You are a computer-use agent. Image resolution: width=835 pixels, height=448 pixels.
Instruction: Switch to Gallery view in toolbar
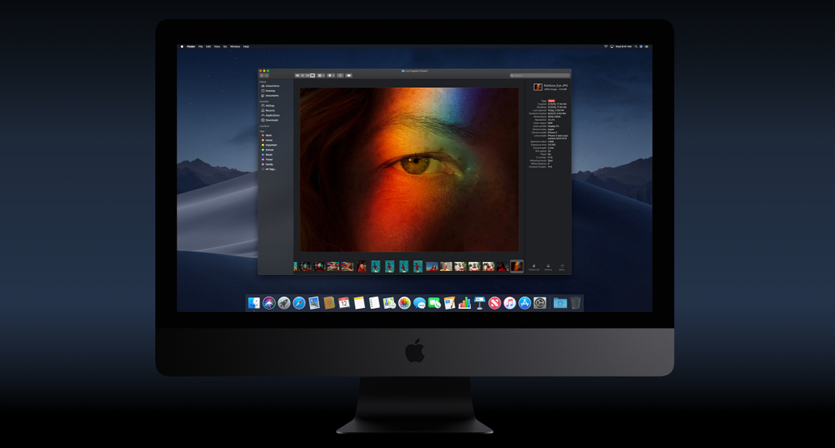point(313,76)
